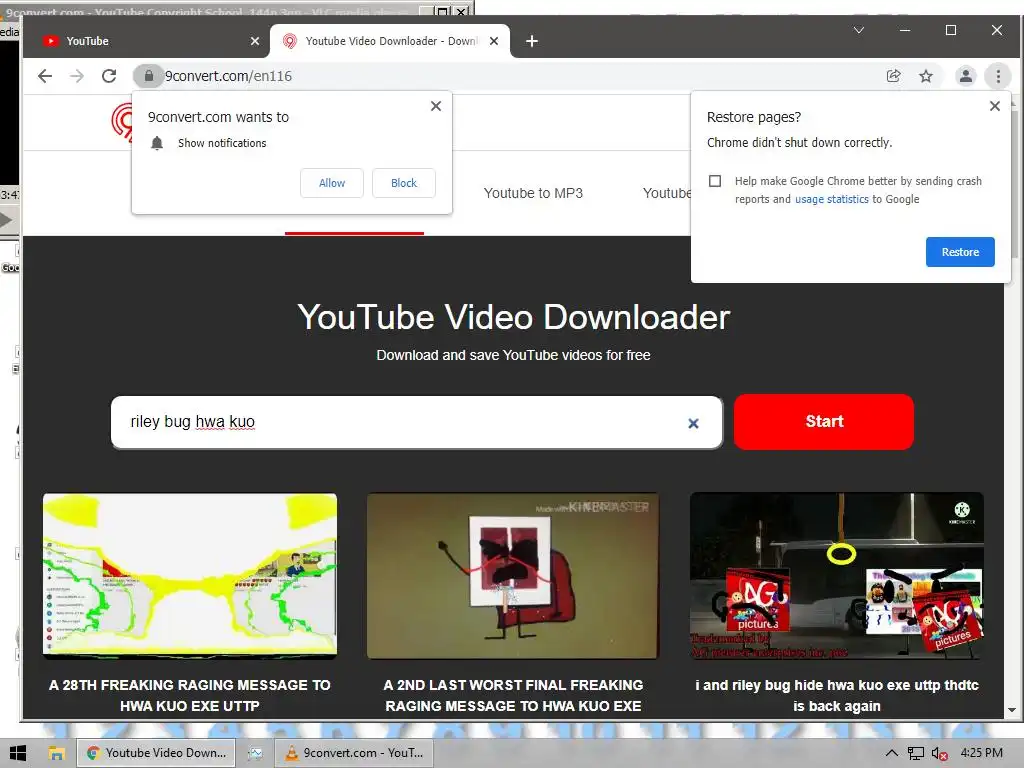The height and width of the screenshot is (768, 1024).
Task: Block notifications from 9convert.com
Action: [404, 183]
